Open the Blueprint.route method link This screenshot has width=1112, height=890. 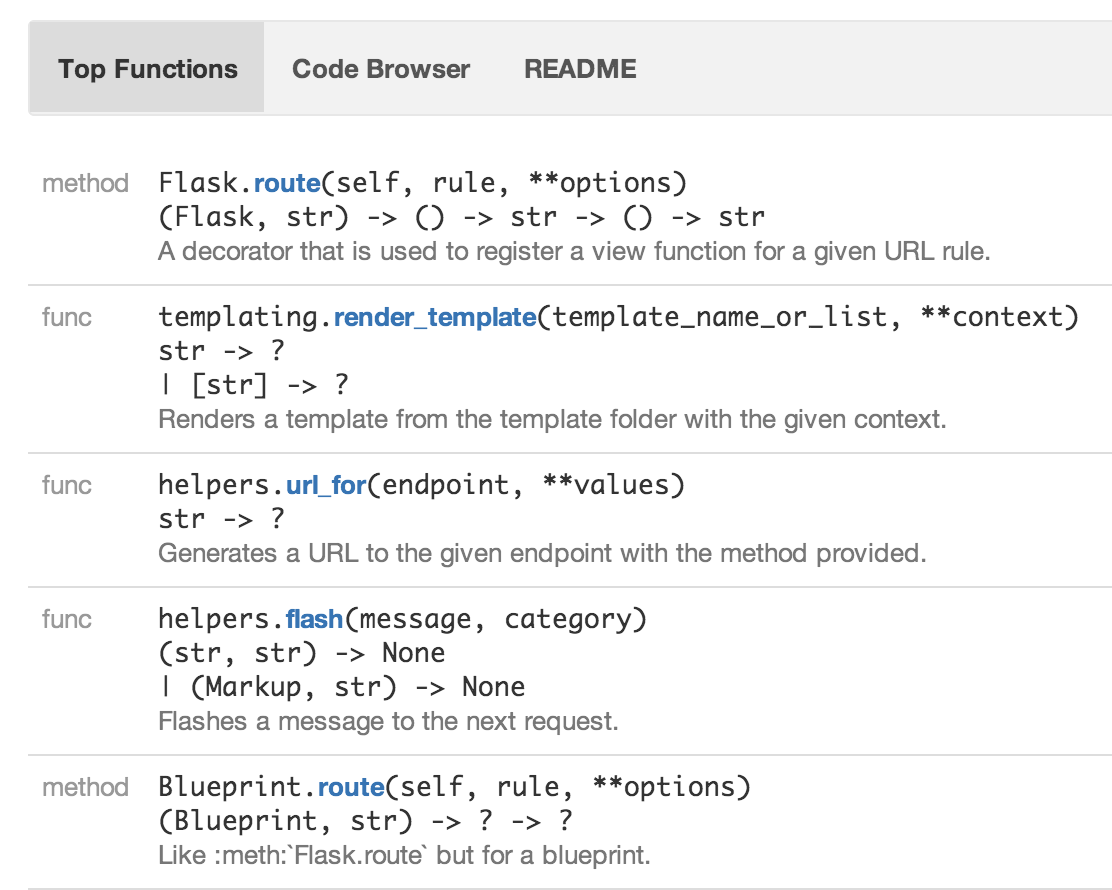click(351, 787)
